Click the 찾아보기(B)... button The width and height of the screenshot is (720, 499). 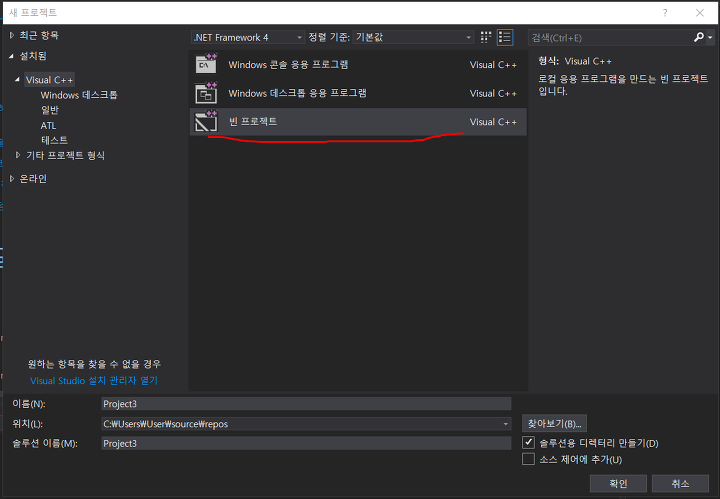coord(554,423)
